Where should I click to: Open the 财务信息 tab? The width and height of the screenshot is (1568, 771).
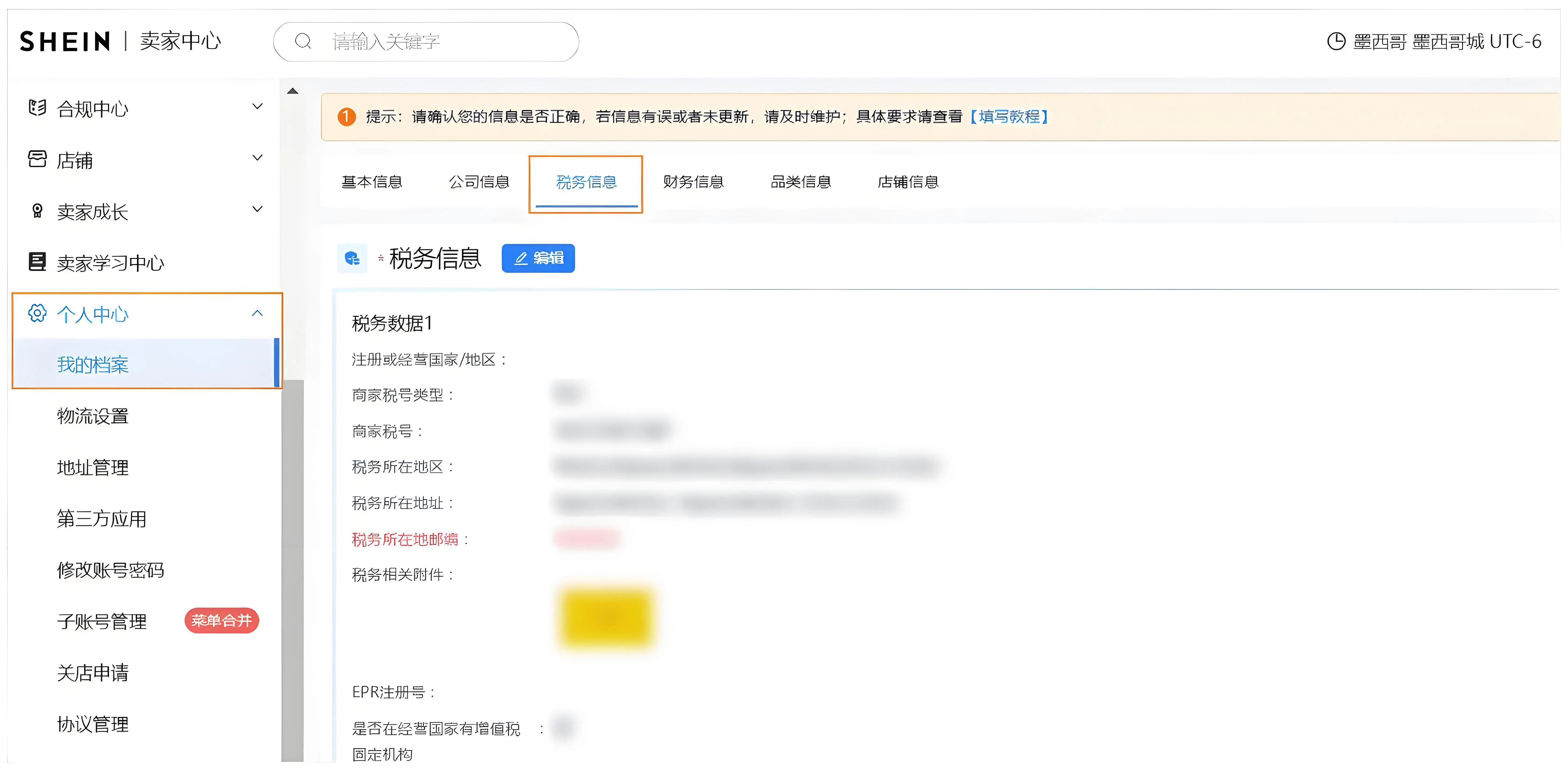point(693,182)
